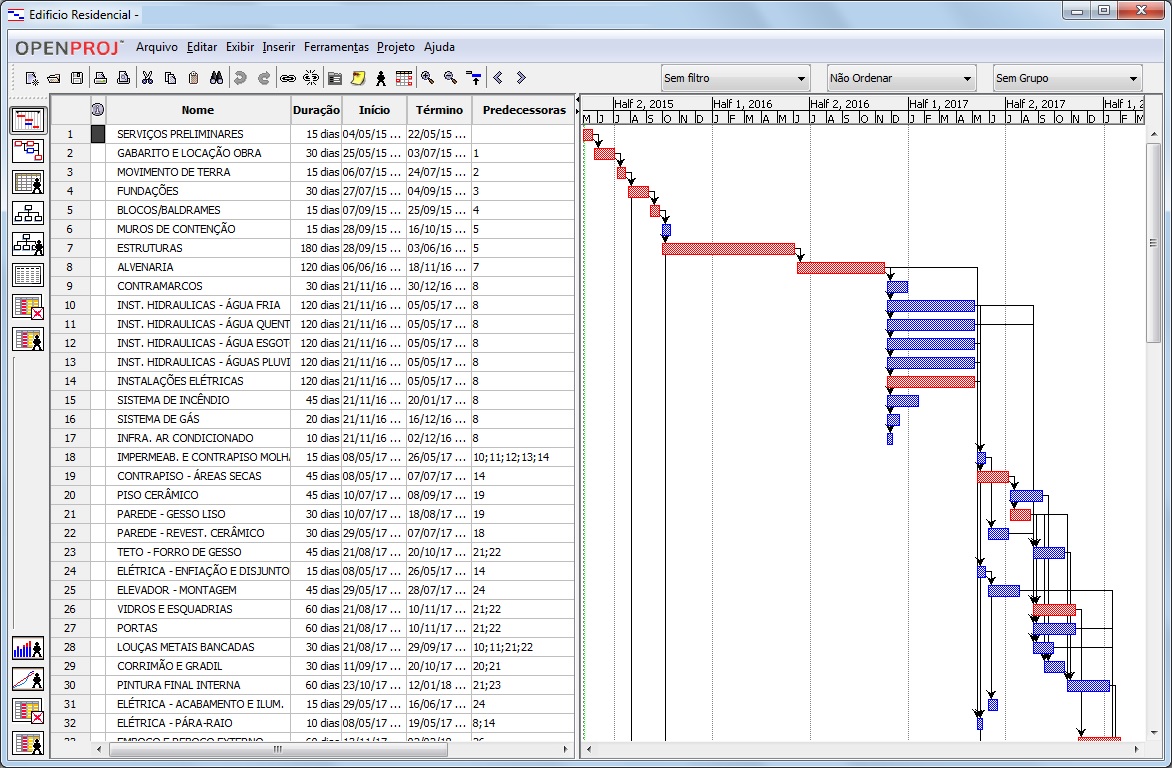Open the 'Sem Grupo' grouping dropdown
The width and height of the screenshot is (1172, 768).
(1067, 78)
